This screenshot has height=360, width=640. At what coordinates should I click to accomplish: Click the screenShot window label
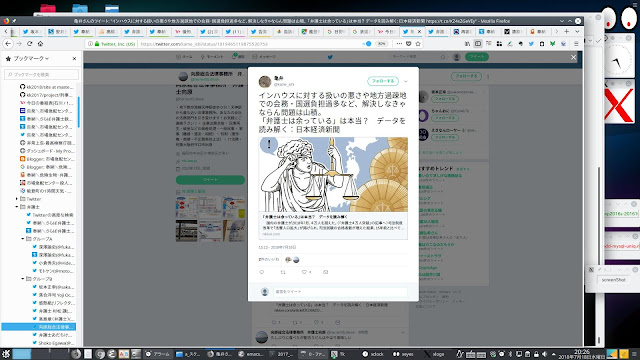tap(613, 280)
